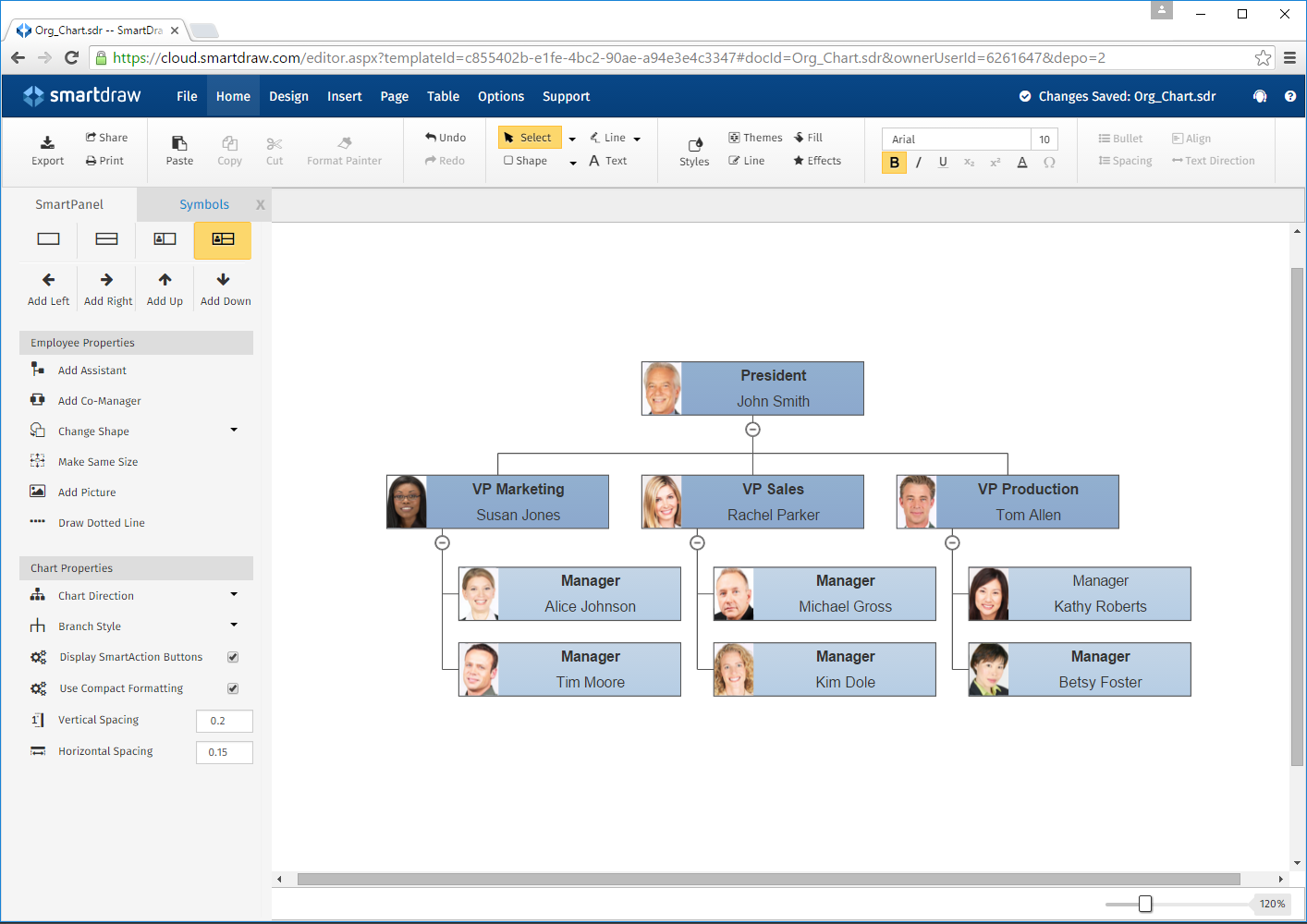Image resolution: width=1307 pixels, height=924 pixels.
Task: Click the Vertical Spacing input field
Action: pyautogui.click(x=224, y=721)
